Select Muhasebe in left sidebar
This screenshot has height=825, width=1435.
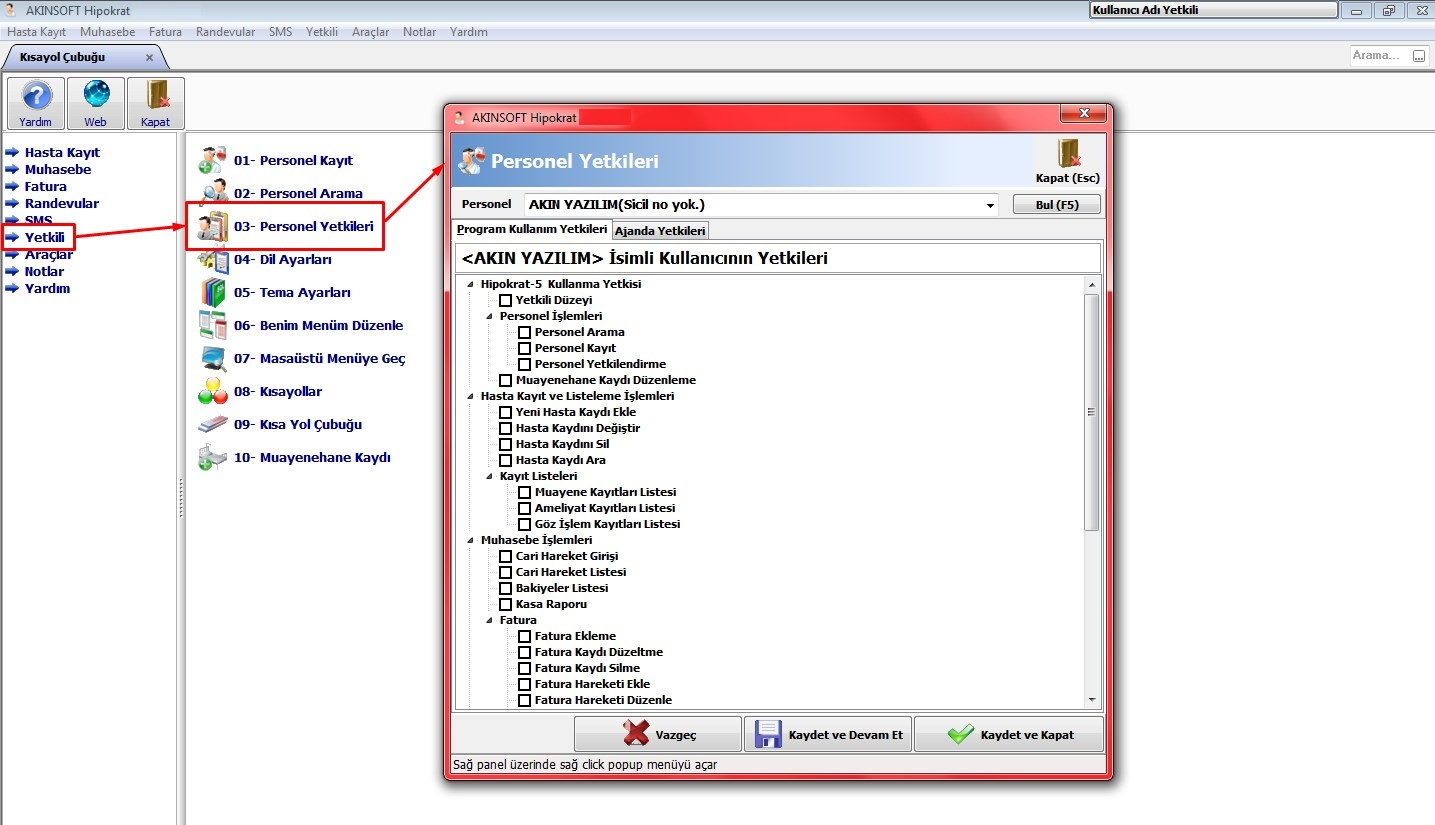pos(58,169)
